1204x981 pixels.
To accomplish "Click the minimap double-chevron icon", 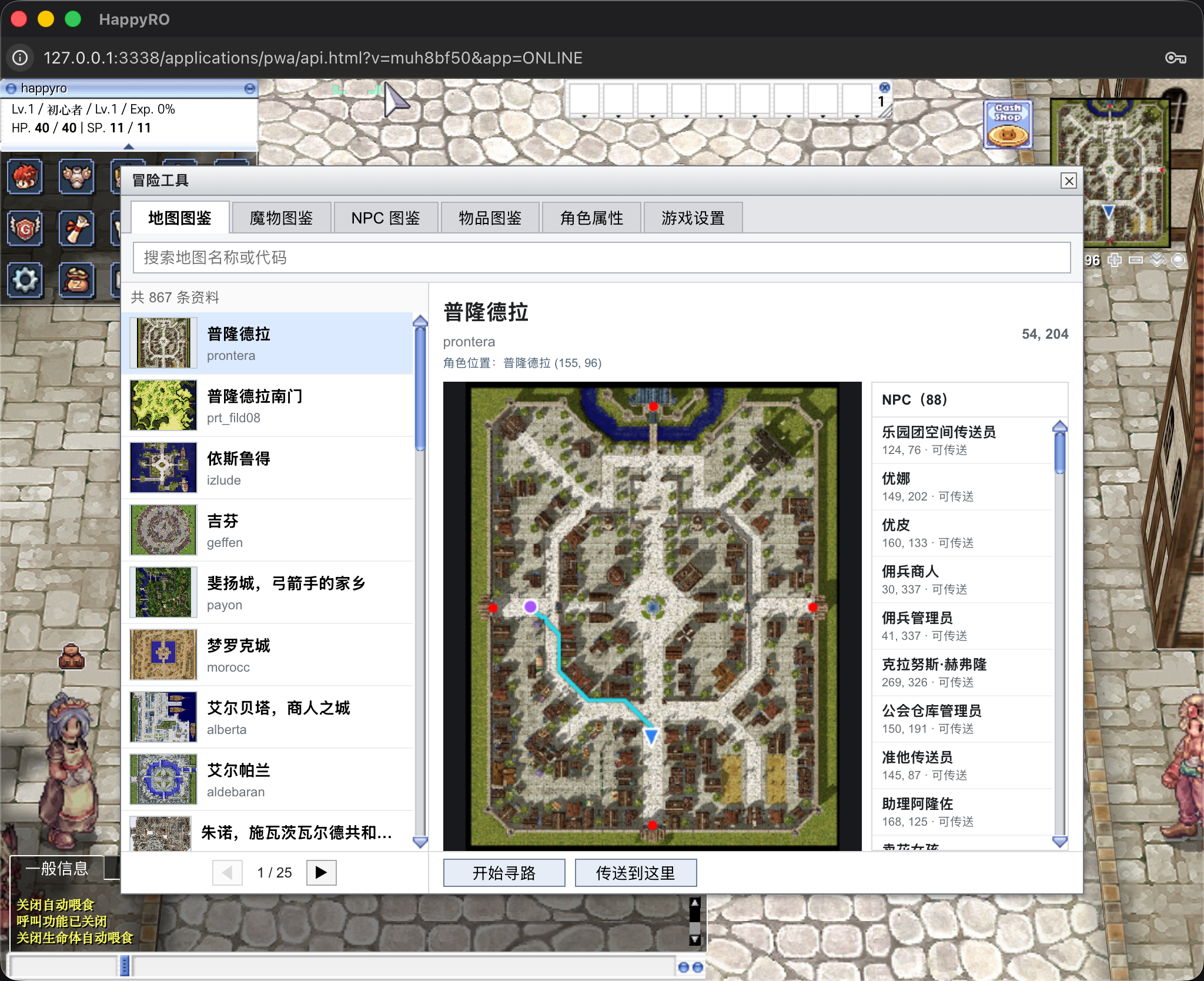I will pos(1157,260).
